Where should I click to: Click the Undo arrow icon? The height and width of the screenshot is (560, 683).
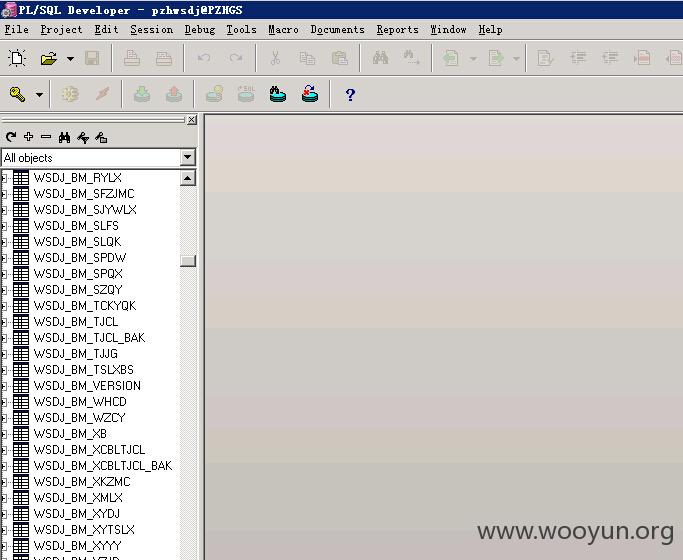(204, 57)
